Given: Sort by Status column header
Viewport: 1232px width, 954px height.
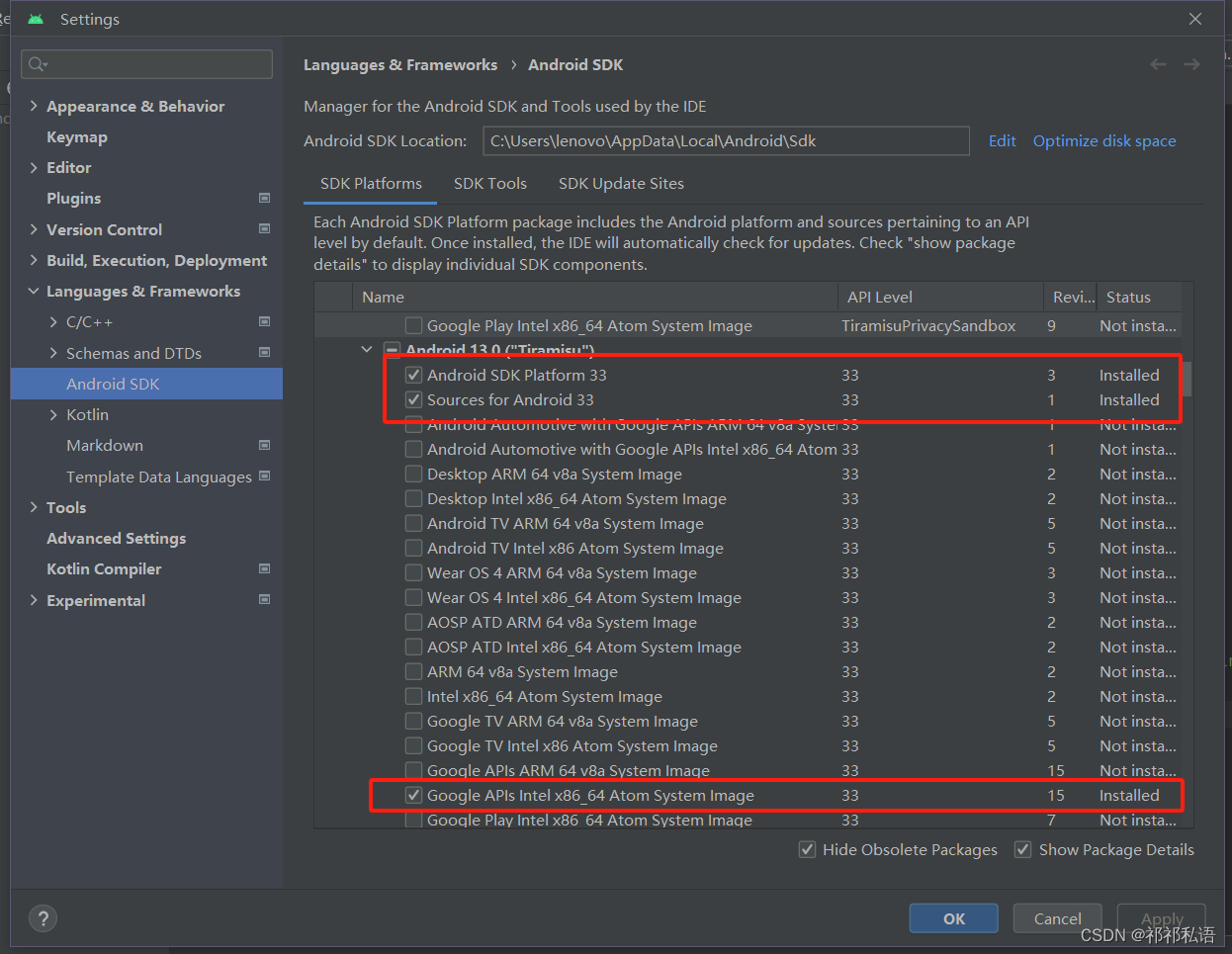Looking at the screenshot, I should click(1137, 297).
